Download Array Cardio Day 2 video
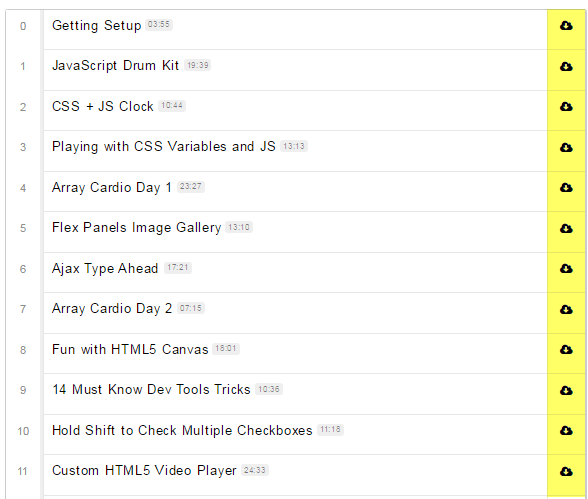The height and width of the screenshot is (499, 588). [566, 309]
